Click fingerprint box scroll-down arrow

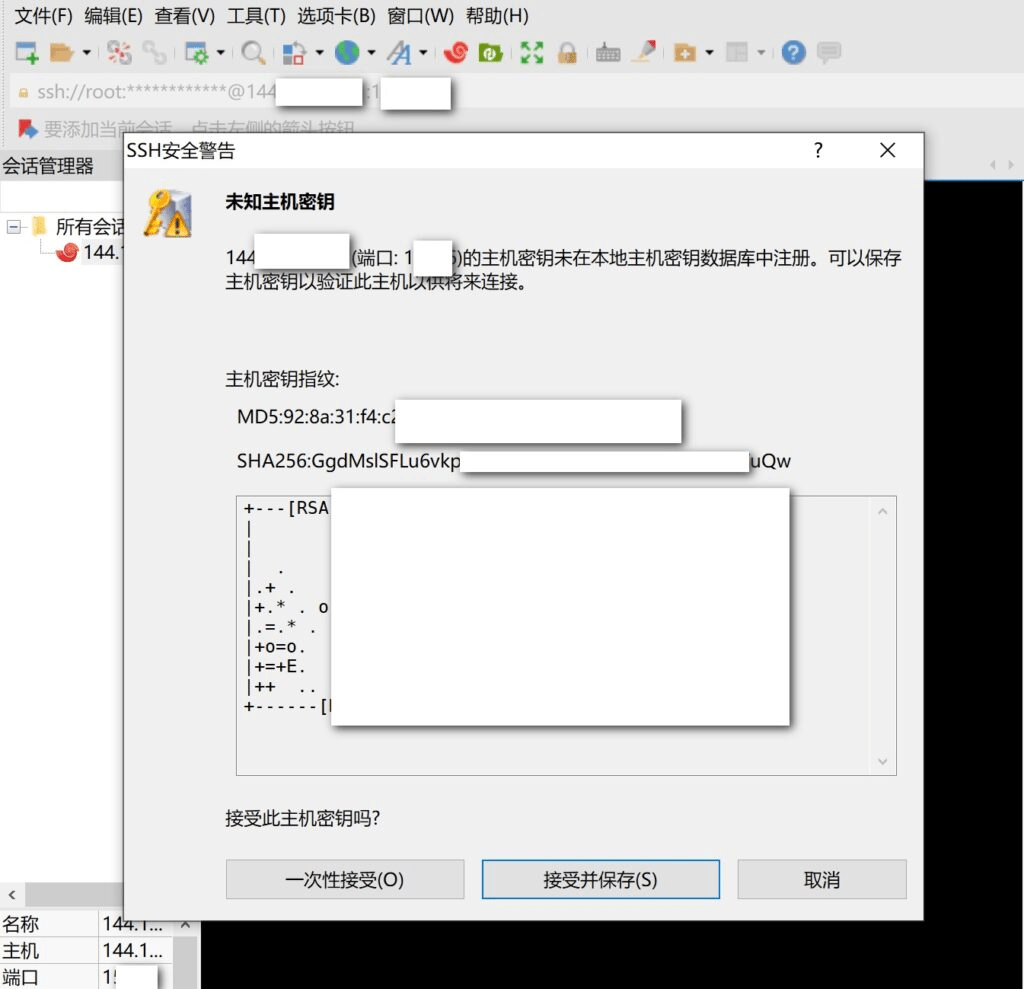click(x=882, y=761)
